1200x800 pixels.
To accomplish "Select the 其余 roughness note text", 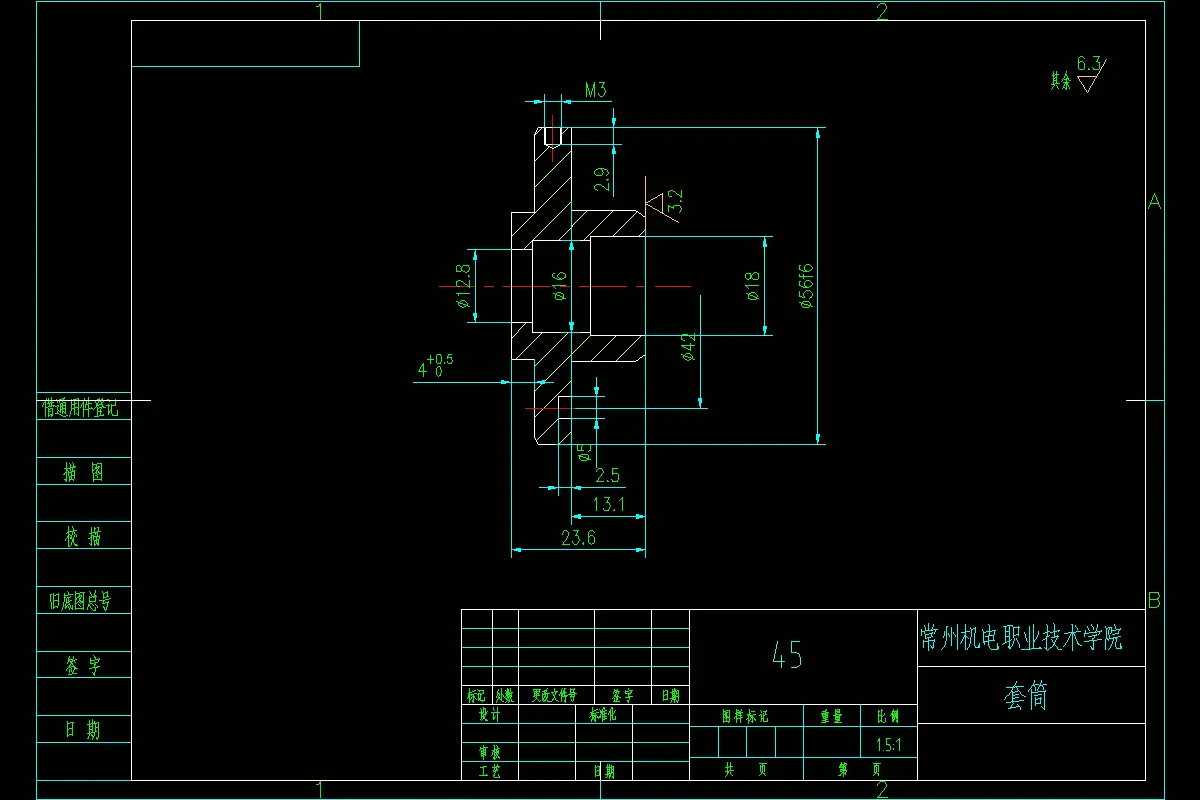I will tap(1060, 82).
